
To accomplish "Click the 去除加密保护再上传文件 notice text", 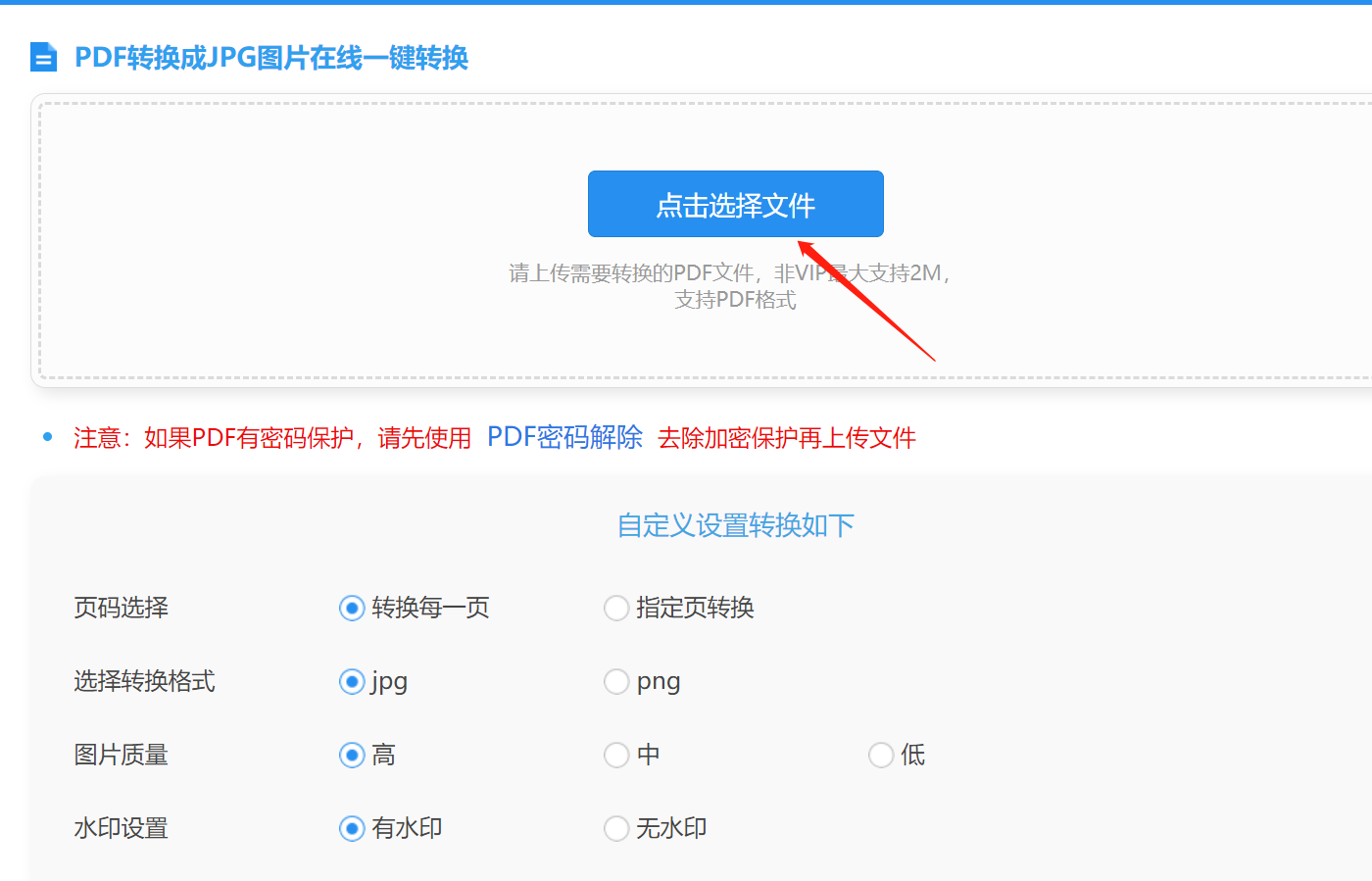I will [x=787, y=438].
